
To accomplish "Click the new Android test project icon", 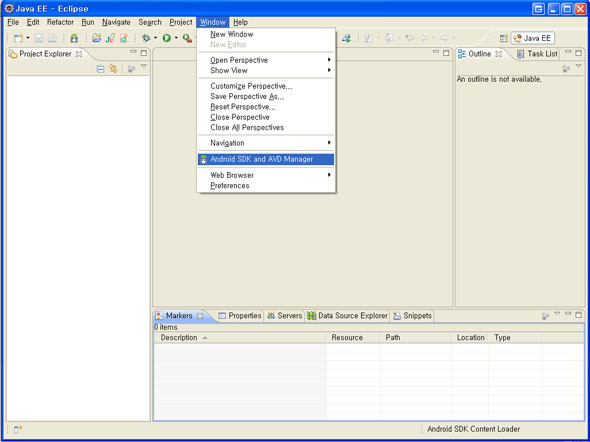I will pos(110,38).
